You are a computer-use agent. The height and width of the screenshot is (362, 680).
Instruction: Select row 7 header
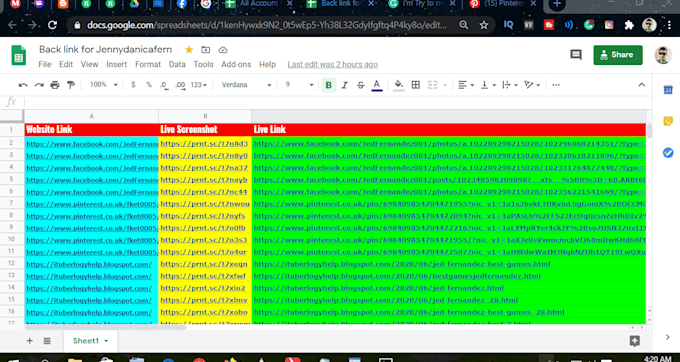(12, 203)
